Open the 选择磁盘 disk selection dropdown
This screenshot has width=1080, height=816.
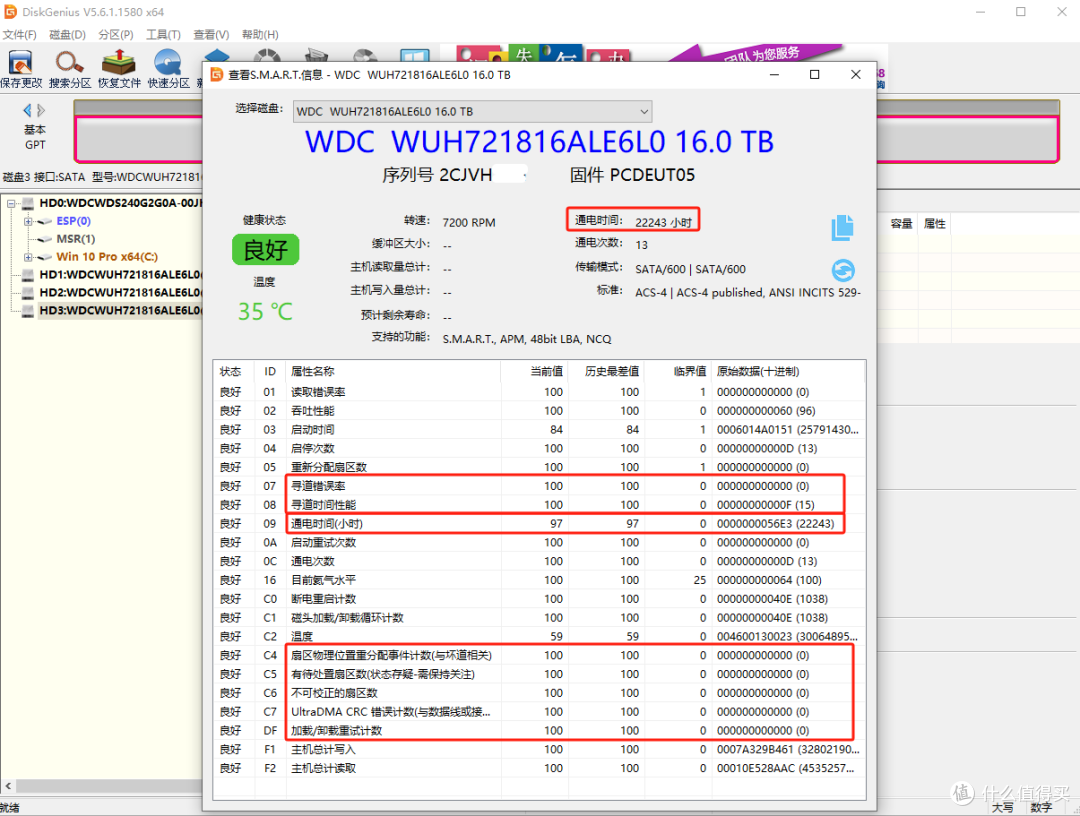[643, 111]
